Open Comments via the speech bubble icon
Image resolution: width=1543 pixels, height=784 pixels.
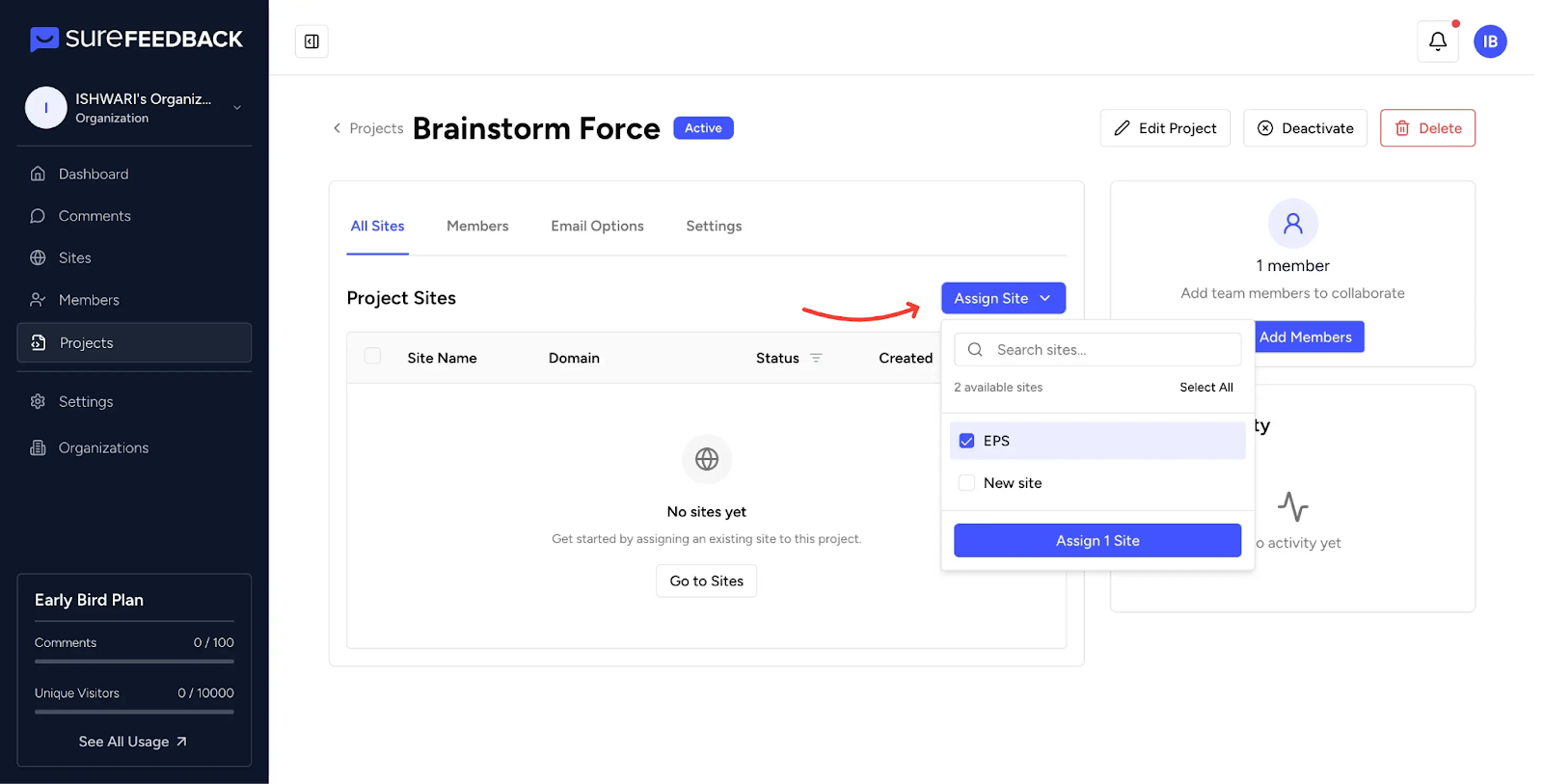point(39,216)
